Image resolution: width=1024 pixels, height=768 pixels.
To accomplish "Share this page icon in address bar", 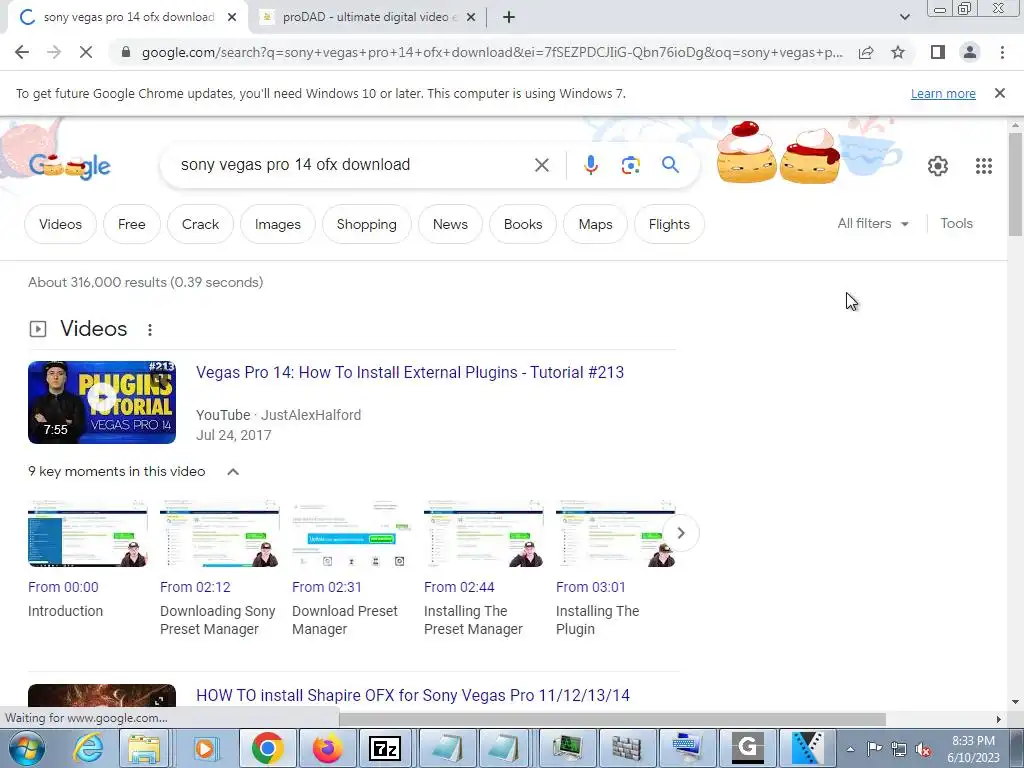I will [x=866, y=52].
